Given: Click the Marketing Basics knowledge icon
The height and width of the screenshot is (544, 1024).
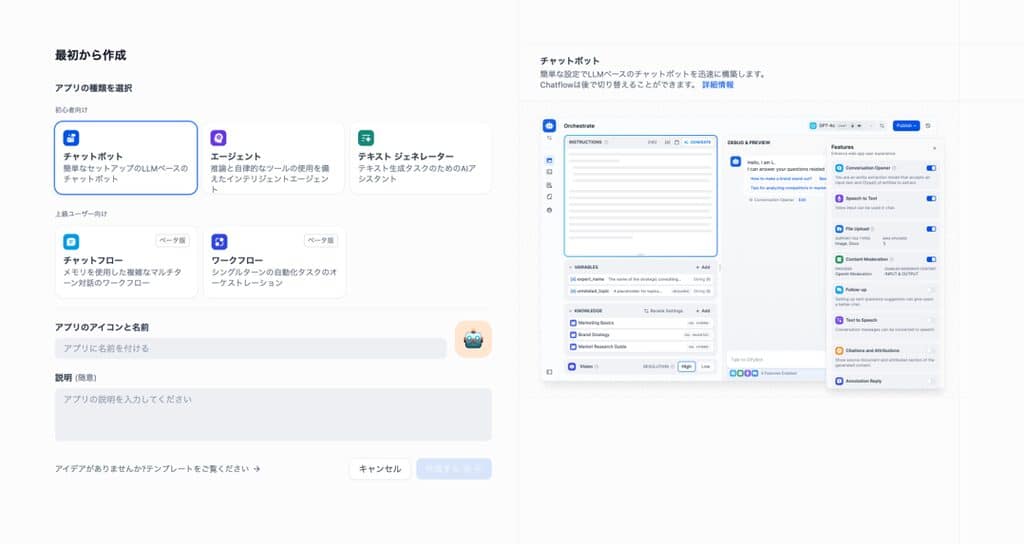Looking at the screenshot, I should coord(573,323).
